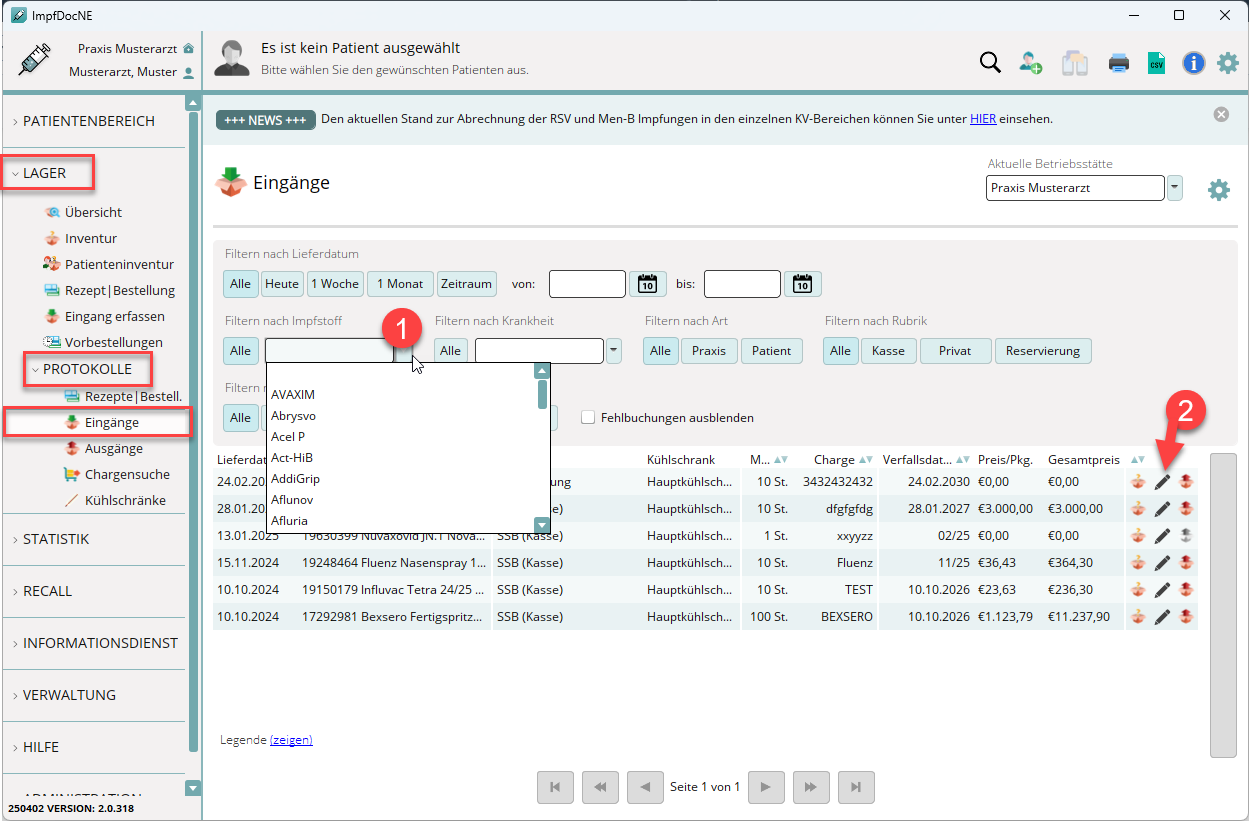Edit the Fluenz entry with its pencil icon
The width and height of the screenshot is (1249, 821).
[x=1162, y=563]
